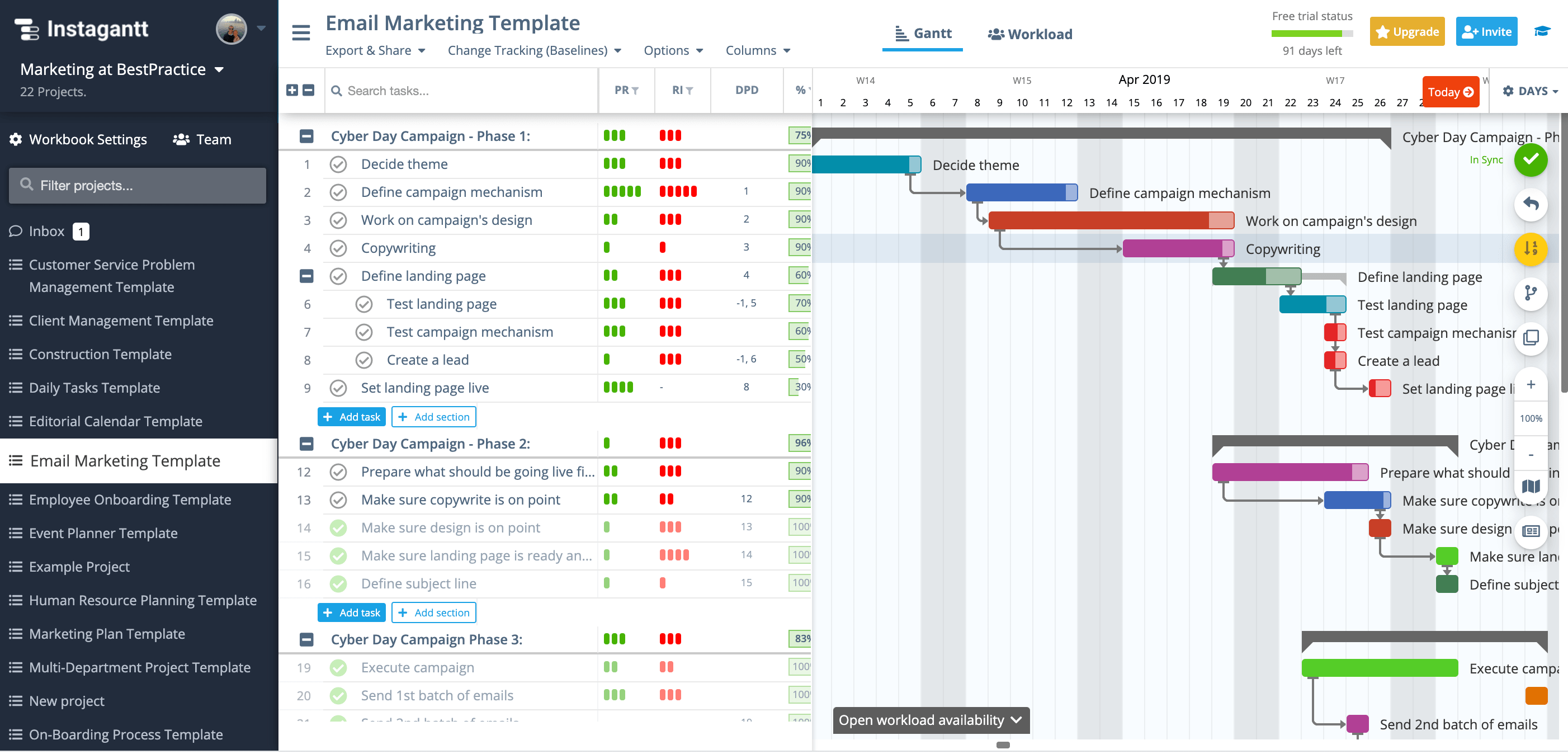The width and height of the screenshot is (1568, 754).
Task: Toggle collapse Cyber Day Campaign Phase 2
Action: point(307,443)
